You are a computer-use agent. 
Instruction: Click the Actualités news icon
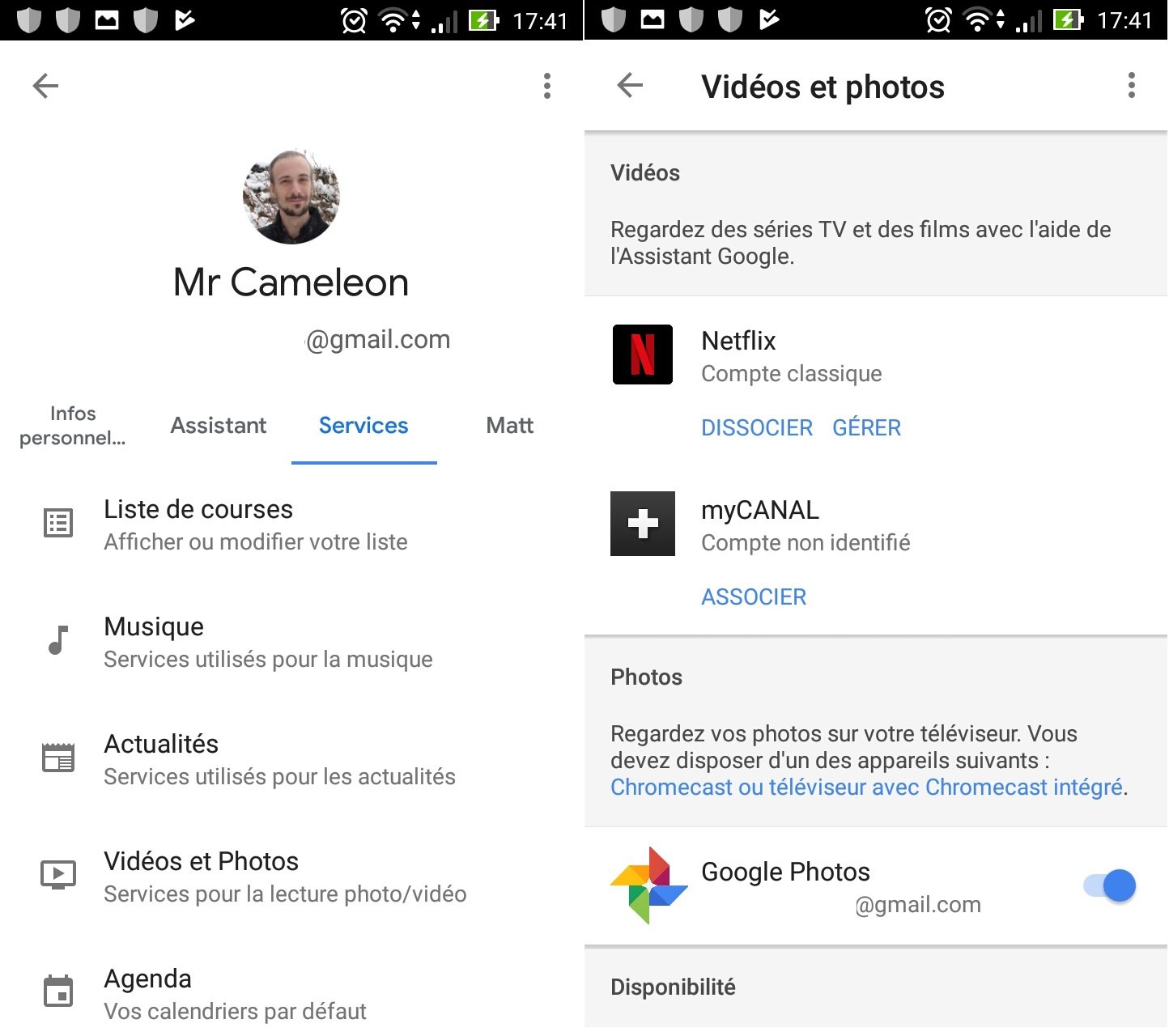tap(57, 758)
